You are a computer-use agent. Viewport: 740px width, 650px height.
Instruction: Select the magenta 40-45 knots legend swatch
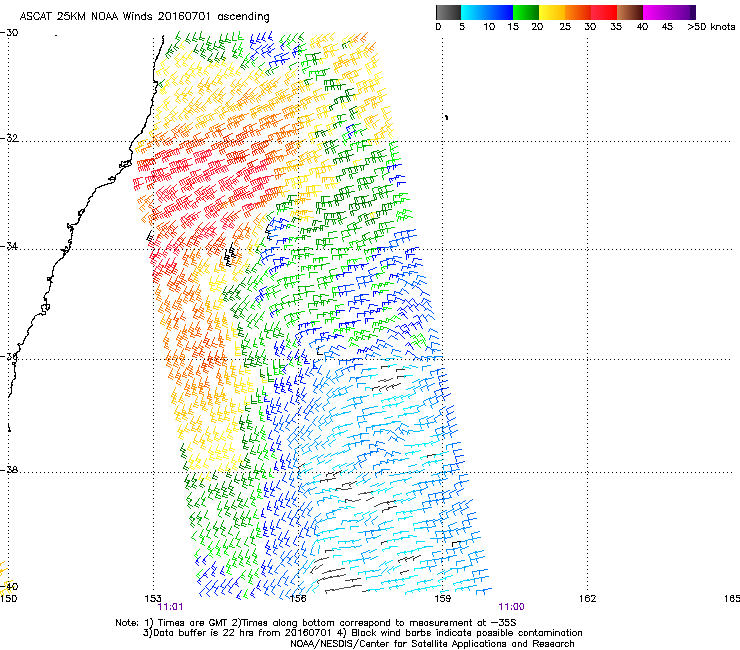(x=656, y=12)
